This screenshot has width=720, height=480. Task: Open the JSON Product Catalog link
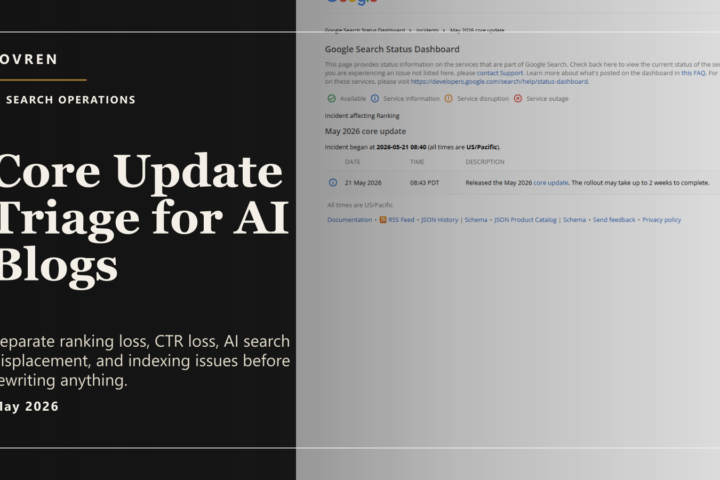click(x=525, y=220)
